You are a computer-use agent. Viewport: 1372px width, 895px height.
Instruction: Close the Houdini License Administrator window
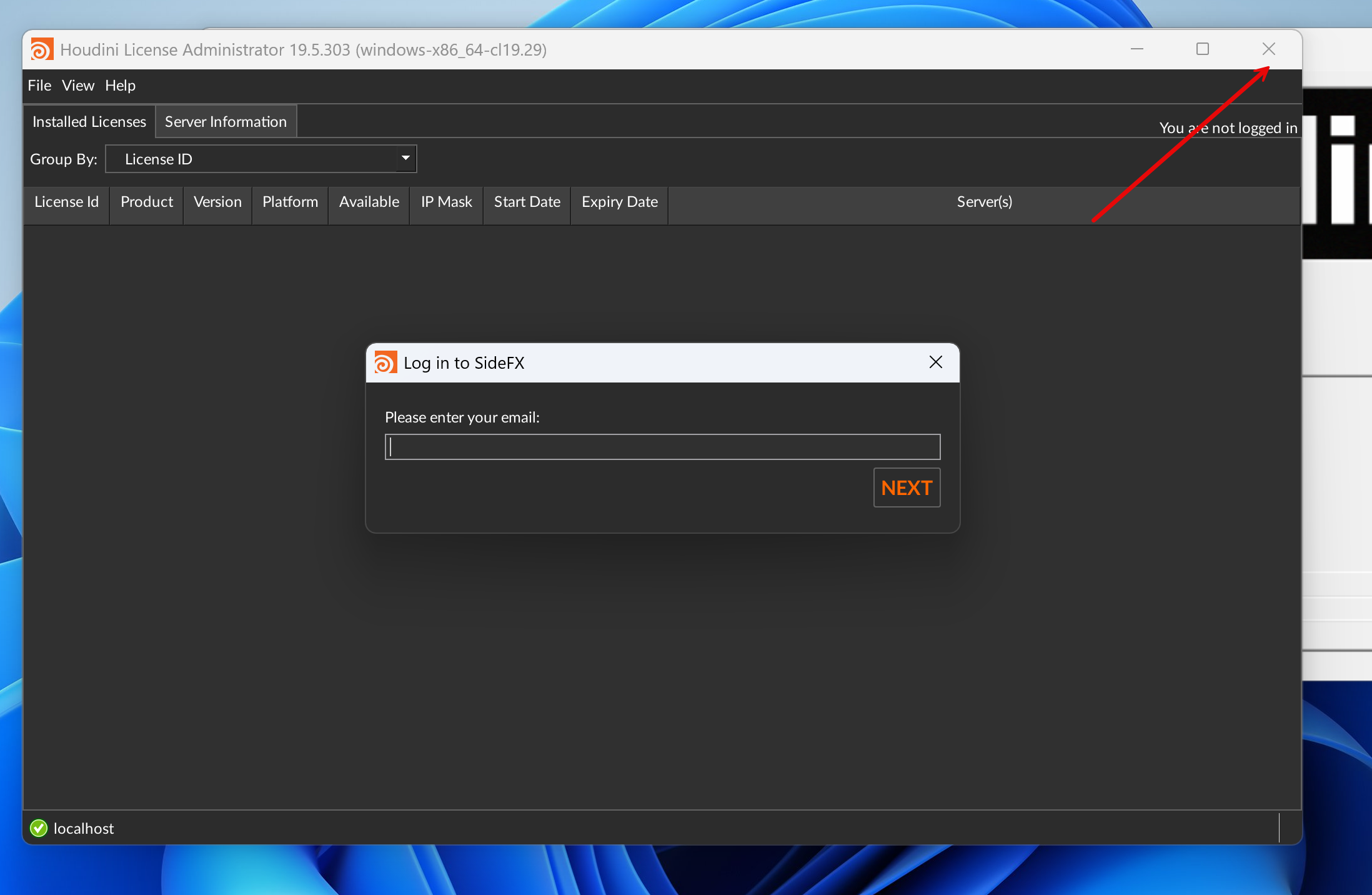point(1268,49)
